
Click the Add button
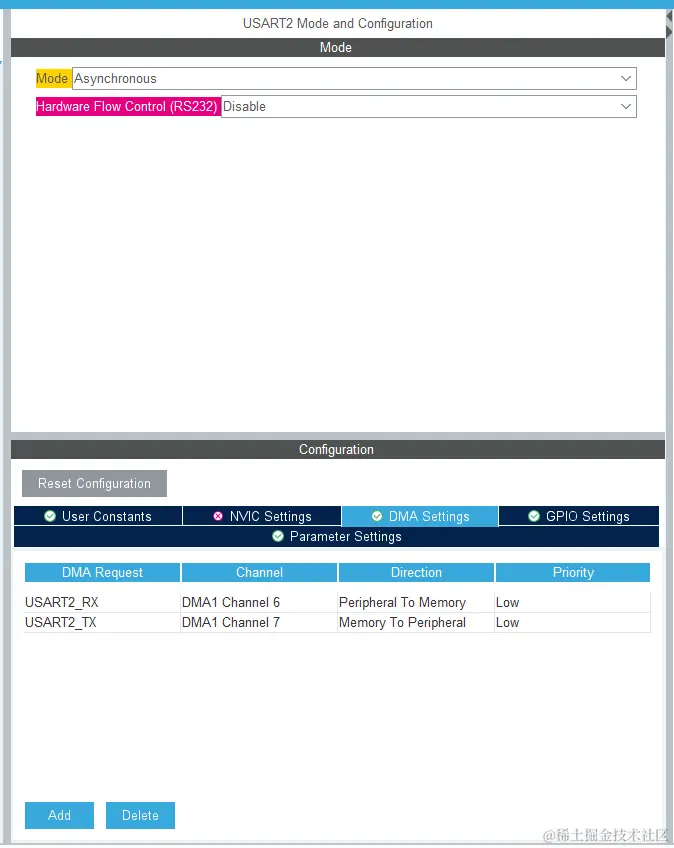pos(60,815)
